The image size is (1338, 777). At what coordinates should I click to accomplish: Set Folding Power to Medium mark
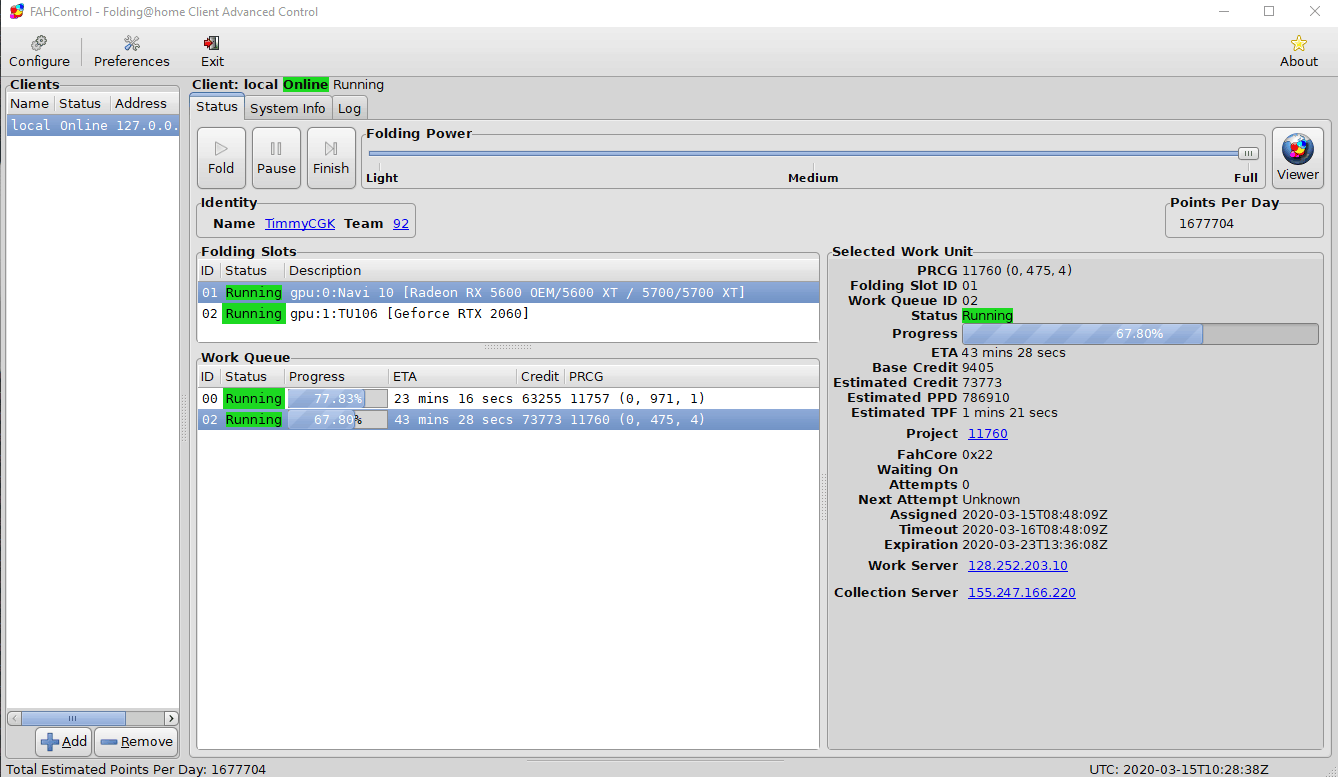point(813,178)
